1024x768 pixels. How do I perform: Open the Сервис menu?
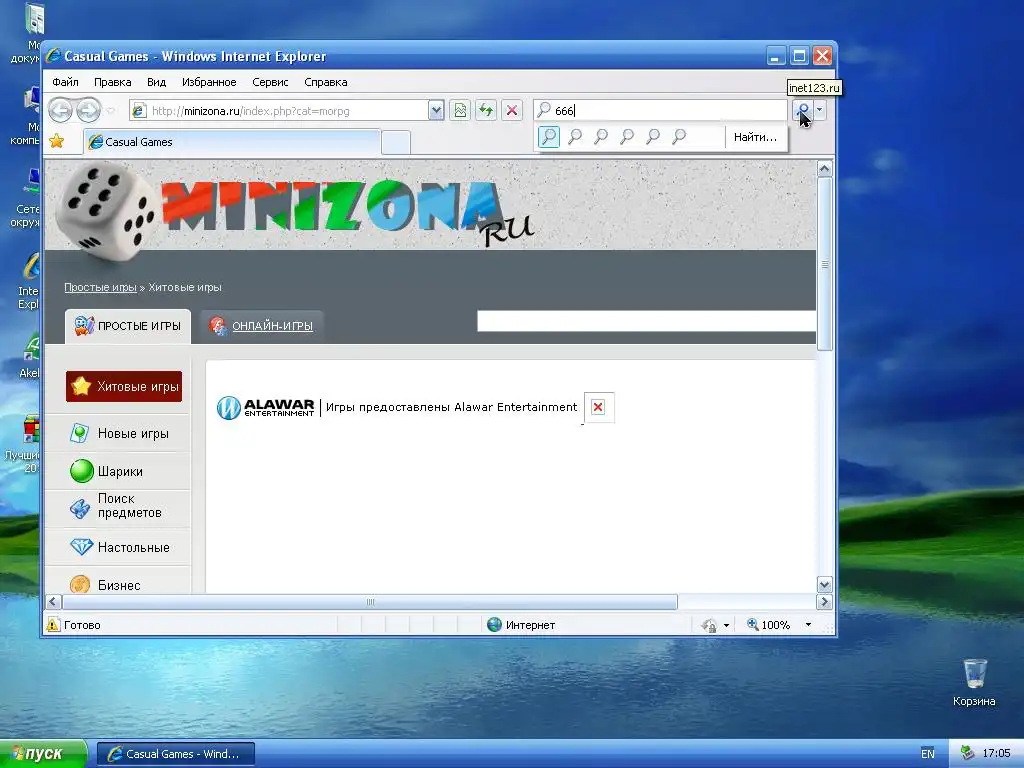[270, 82]
